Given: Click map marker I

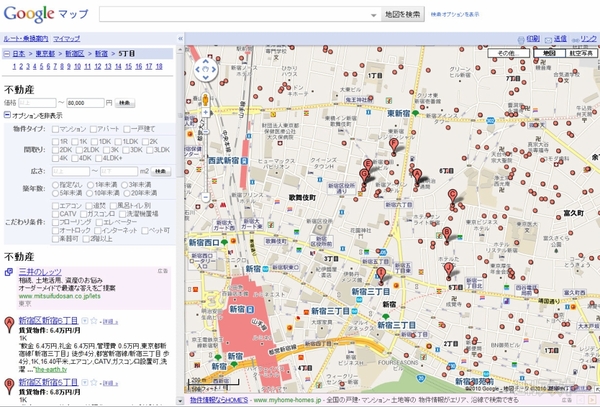Looking at the screenshot, I should [380, 275].
